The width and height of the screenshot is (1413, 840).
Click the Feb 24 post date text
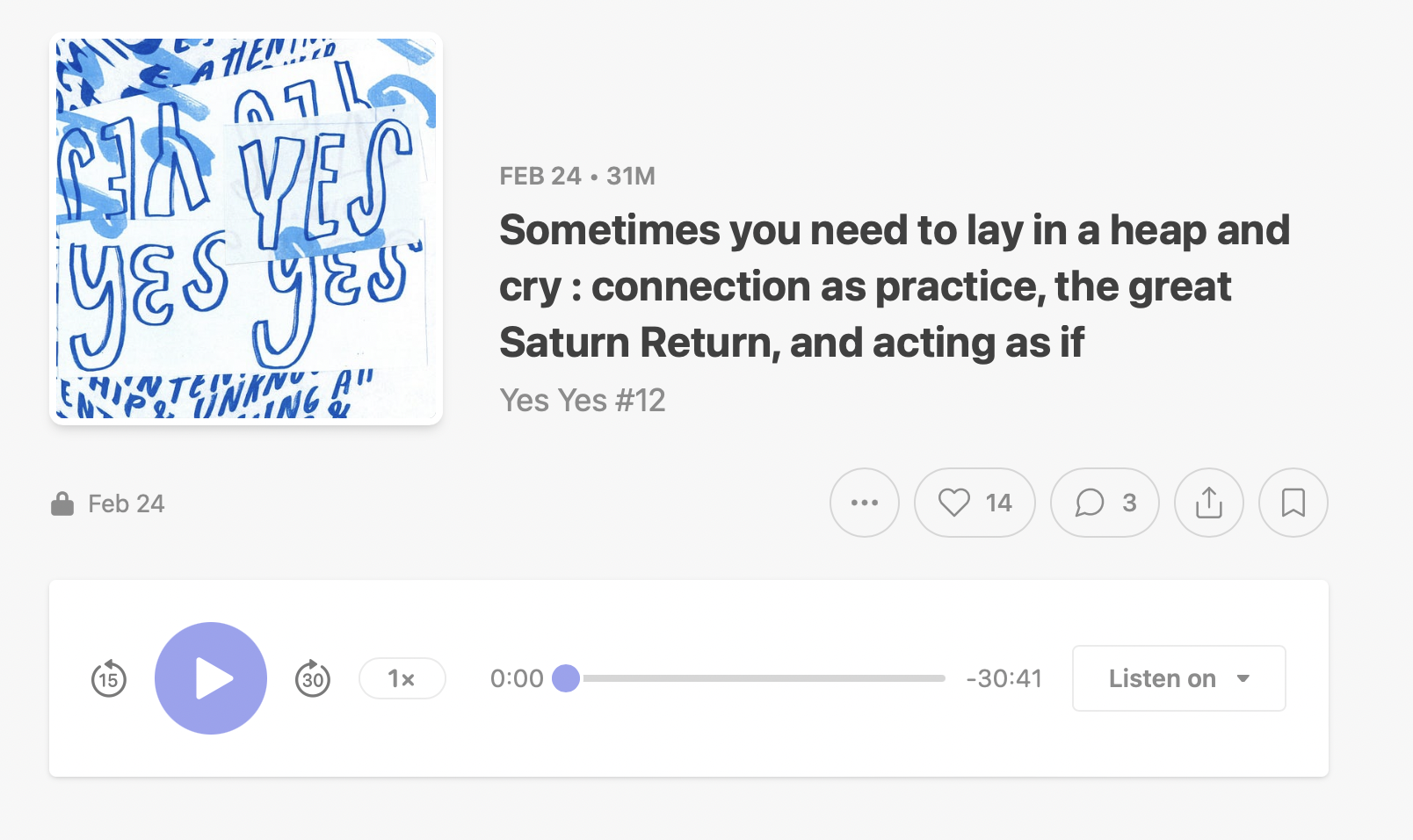coord(127,503)
